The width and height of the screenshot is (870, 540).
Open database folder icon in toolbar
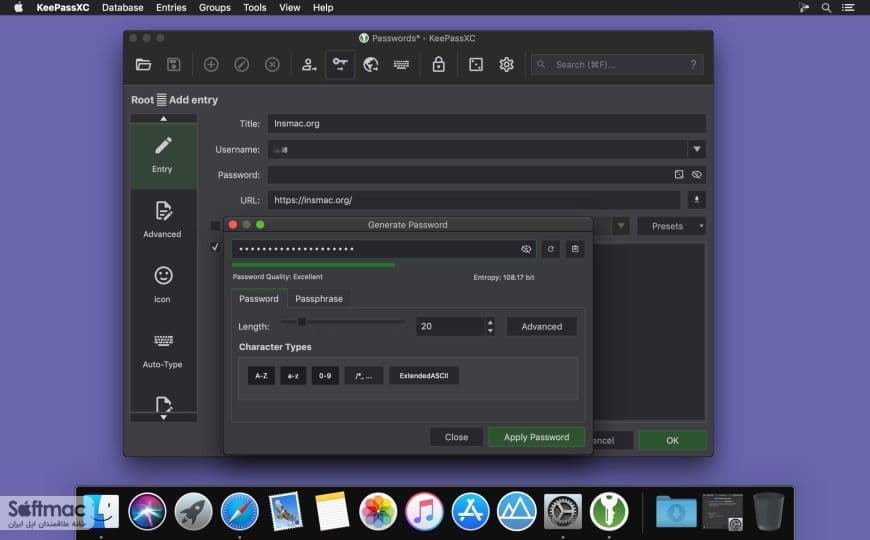143,64
